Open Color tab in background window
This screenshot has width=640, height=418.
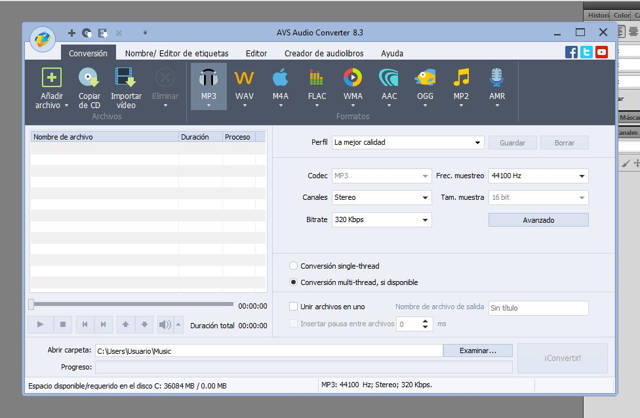[x=621, y=15]
